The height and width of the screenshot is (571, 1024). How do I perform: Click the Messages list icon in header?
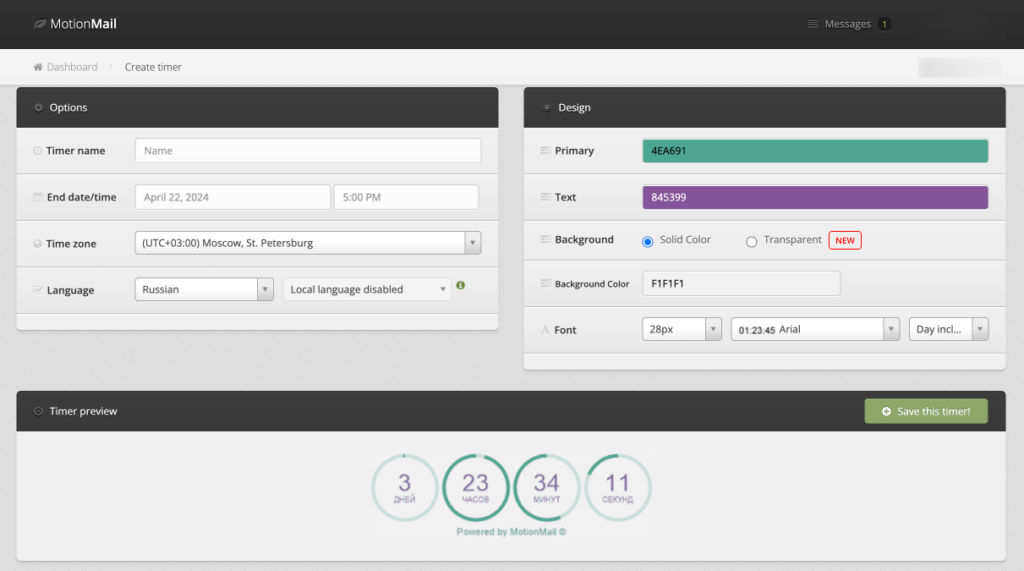812,24
